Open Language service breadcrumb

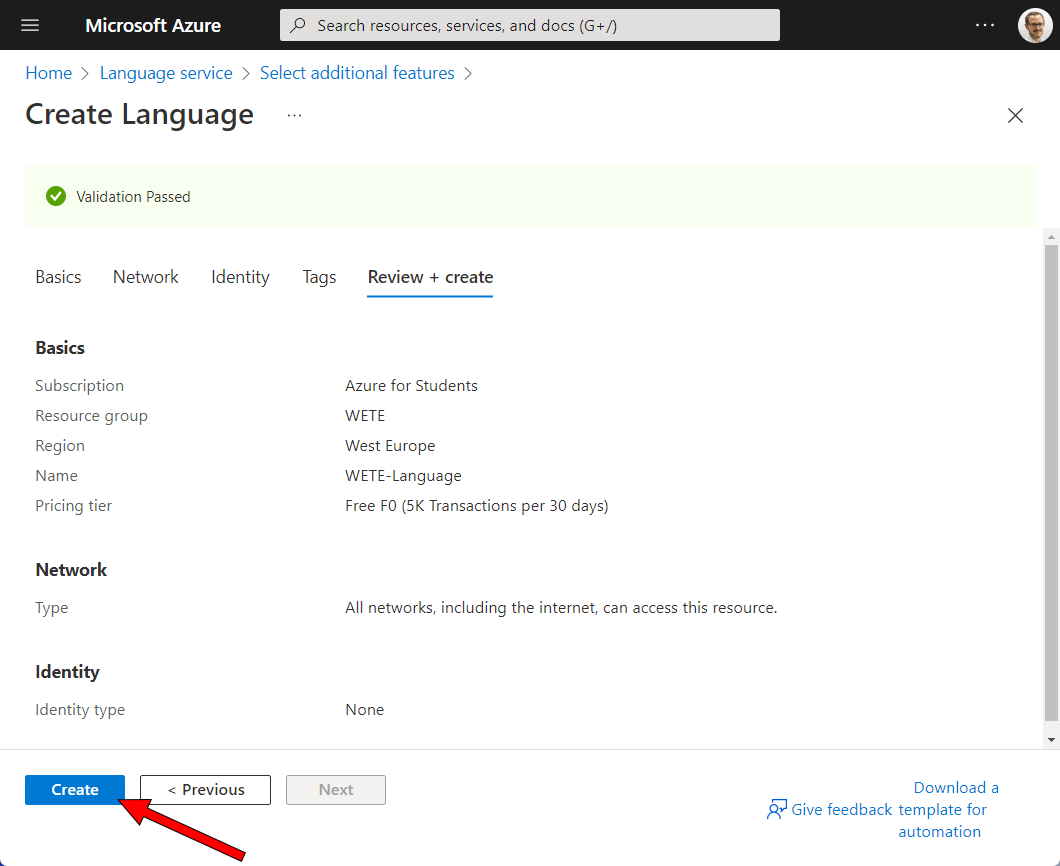pyautogui.click(x=166, y=73)
